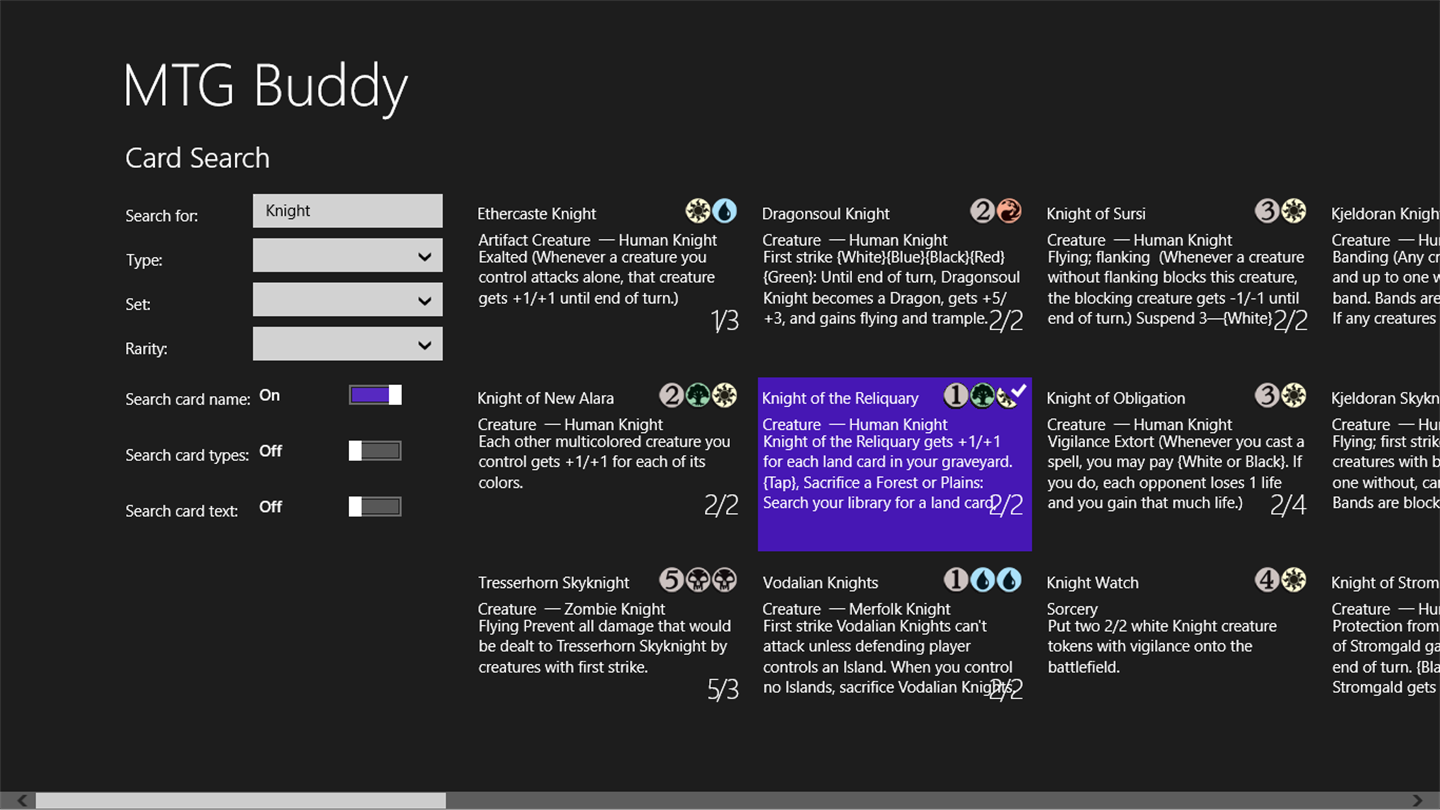Click the selection checkmark on Knight of the Reliquary
The height and width of the screenshot is (810, 1440).
1019,390
